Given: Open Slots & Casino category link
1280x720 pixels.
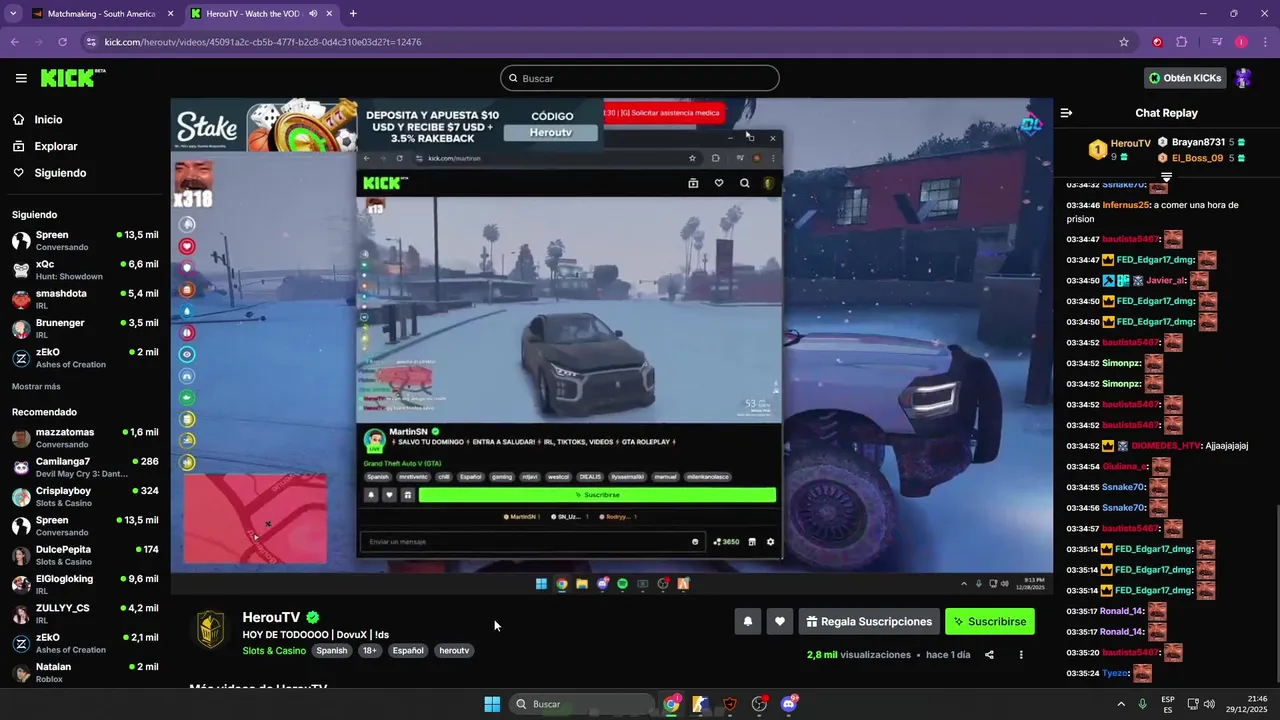Looking at the screenshot, I should 274,650.
